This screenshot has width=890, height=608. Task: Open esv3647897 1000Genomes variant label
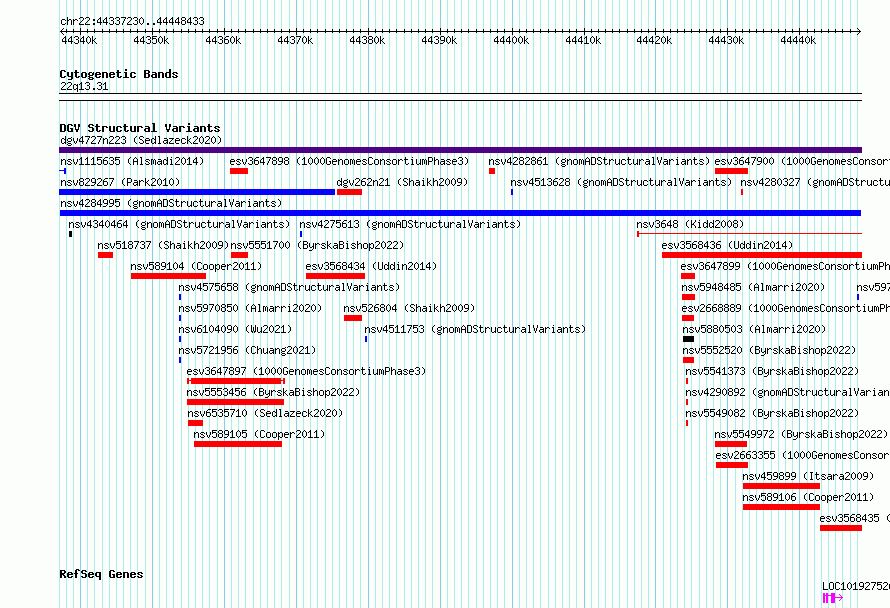307,371
